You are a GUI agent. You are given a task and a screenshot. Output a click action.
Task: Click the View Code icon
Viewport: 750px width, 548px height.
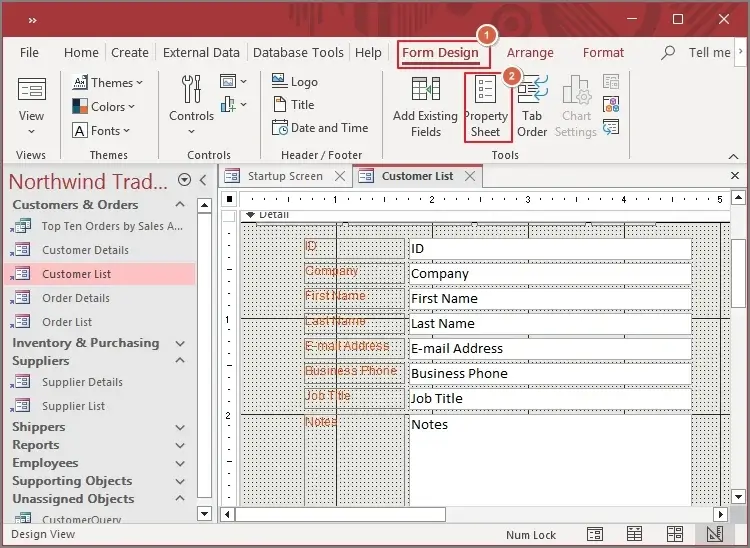(x=611, y=104)
